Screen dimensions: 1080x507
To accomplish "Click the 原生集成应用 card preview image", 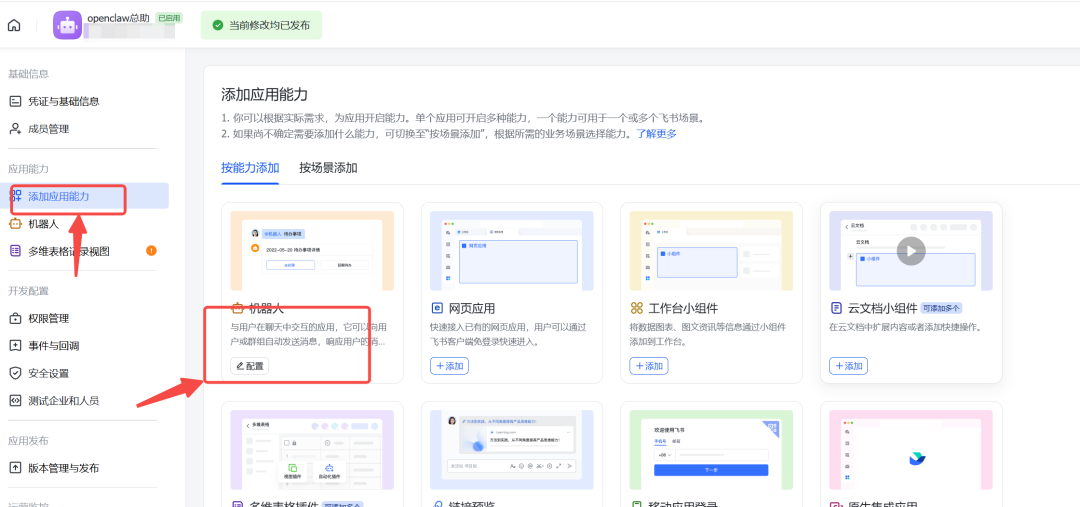I will (x=911, y=450).
